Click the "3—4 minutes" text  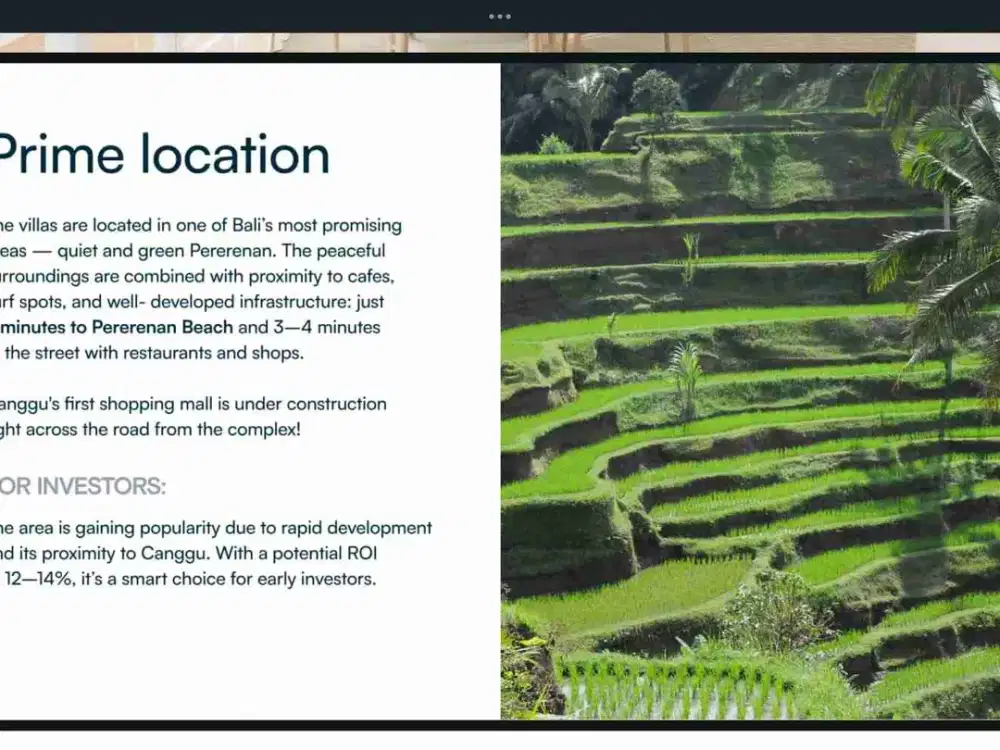click(x=327, y=327)
